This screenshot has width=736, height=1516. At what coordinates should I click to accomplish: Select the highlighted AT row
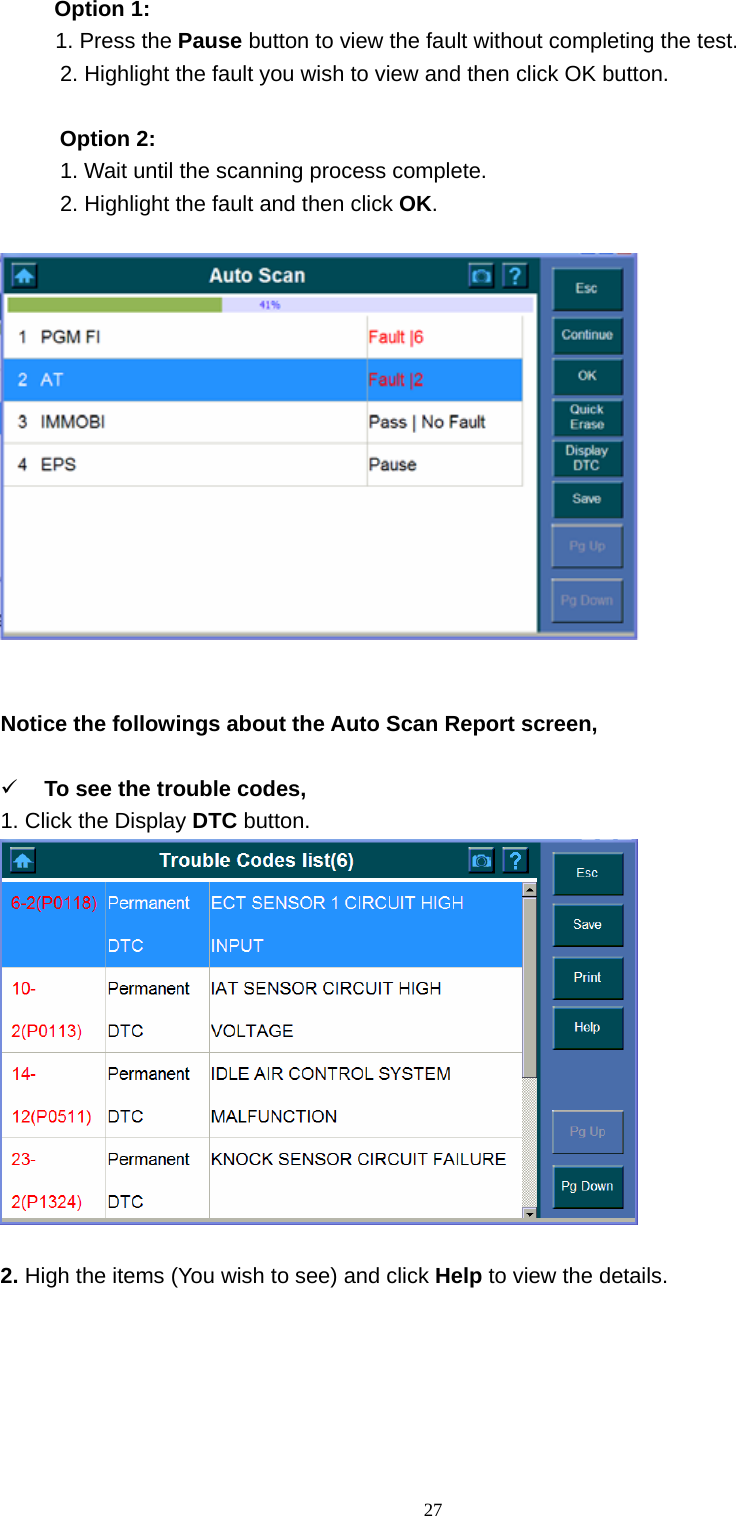tap(263, 380)
